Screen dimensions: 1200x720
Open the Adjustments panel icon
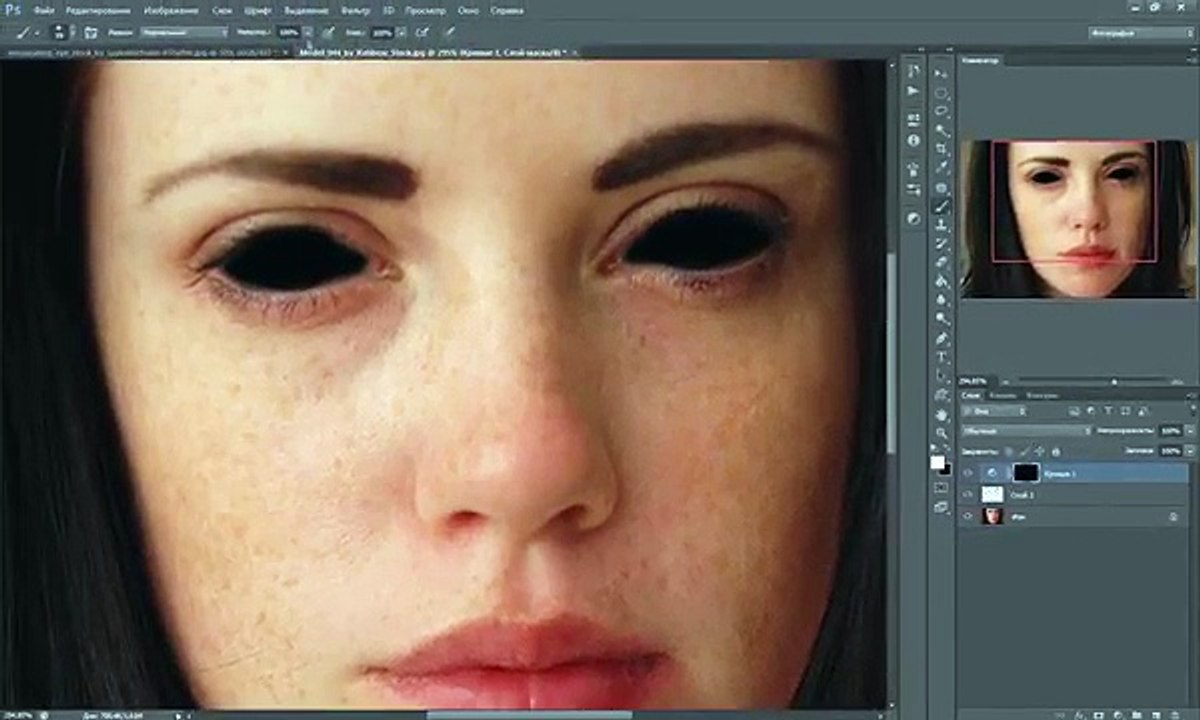[913, 217]
